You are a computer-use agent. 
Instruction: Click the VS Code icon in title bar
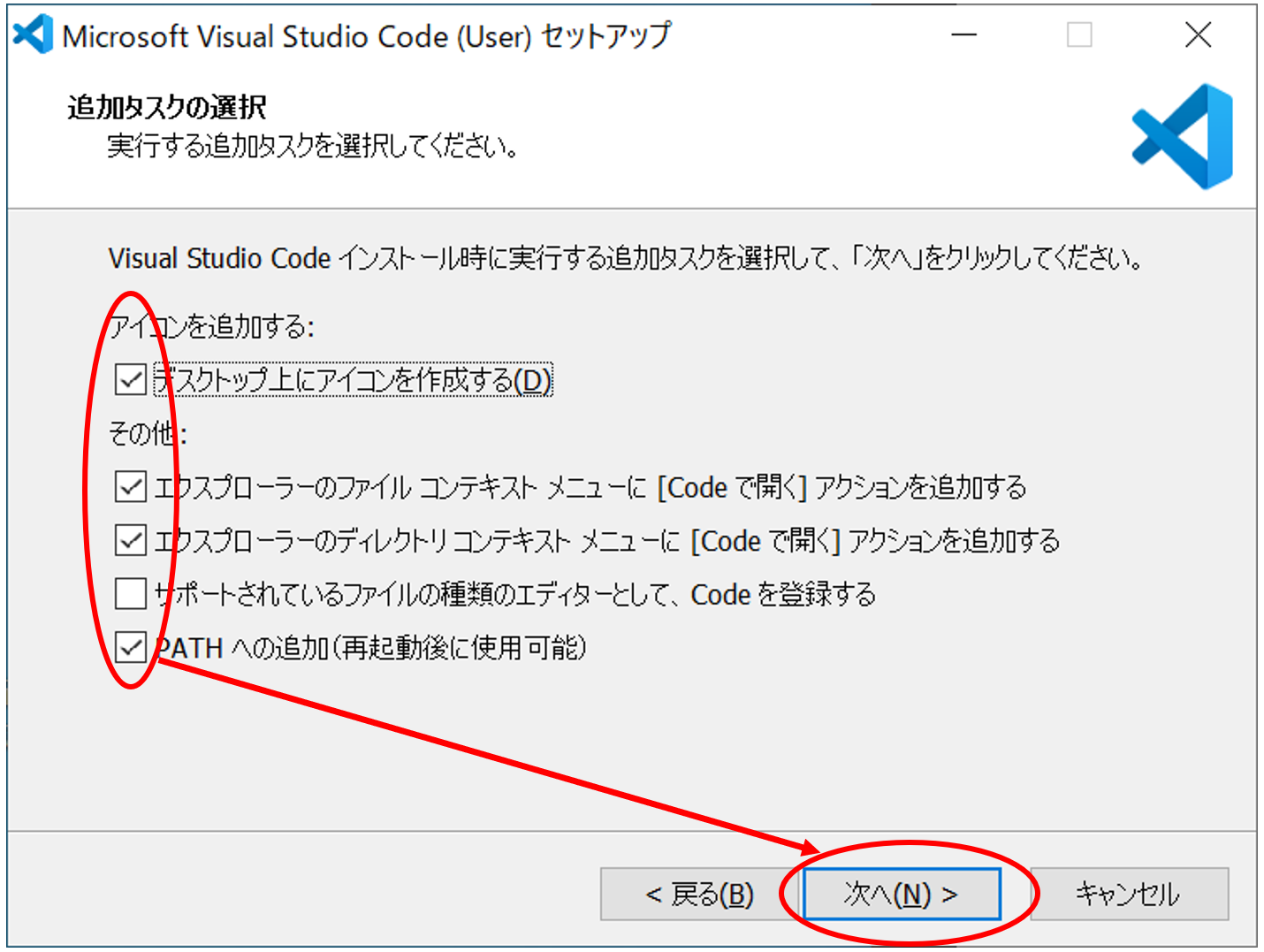click(34, 35)
